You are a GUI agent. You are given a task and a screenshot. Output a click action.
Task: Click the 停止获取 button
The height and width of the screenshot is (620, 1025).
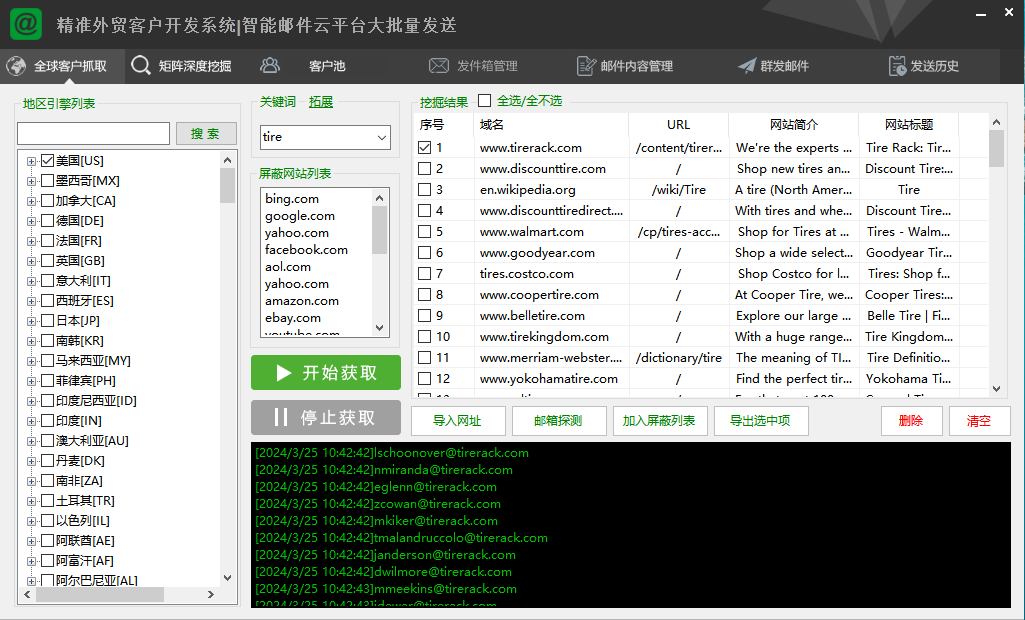click(326, 417)
